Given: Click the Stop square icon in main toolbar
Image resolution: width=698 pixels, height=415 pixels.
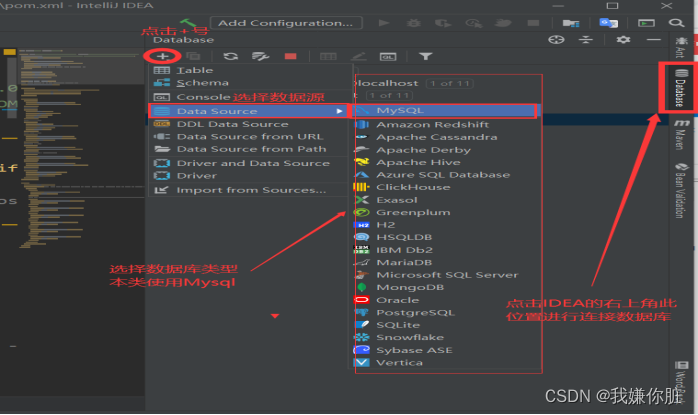Looking at the screenshot, I should [x=533, y=23].
